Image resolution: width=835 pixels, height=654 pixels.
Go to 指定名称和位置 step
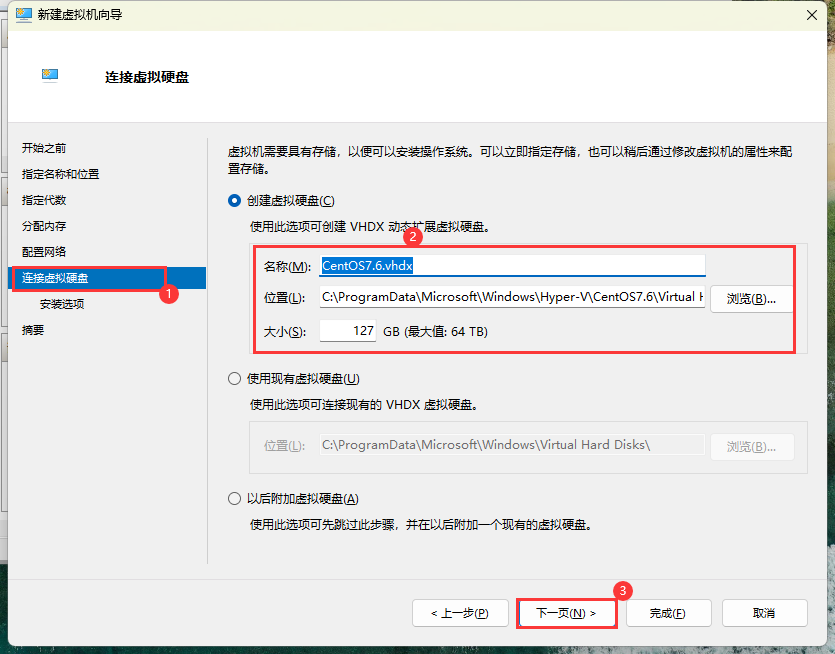click(60, 174)
